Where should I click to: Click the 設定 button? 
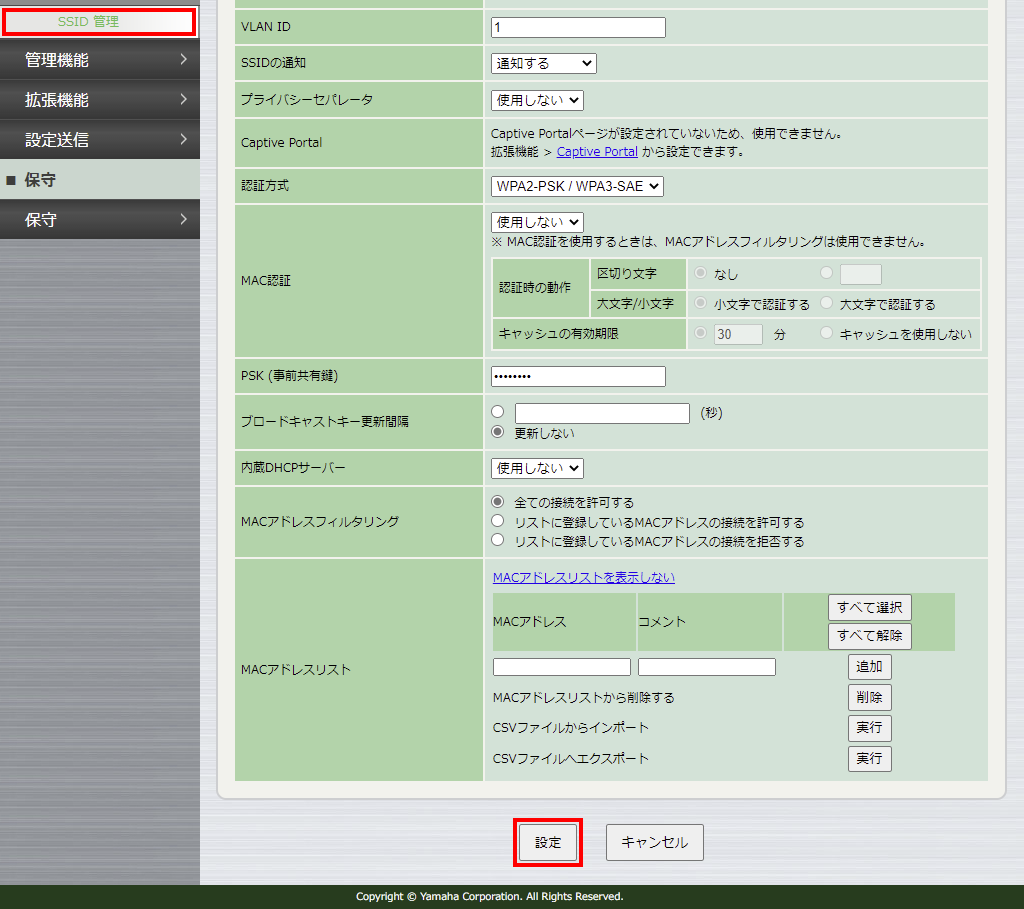pos(548,842)
